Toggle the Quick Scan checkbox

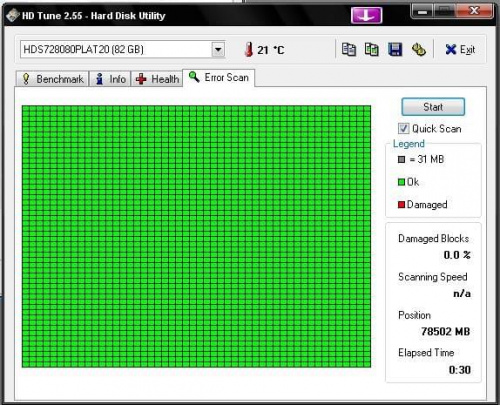(404, 128)
